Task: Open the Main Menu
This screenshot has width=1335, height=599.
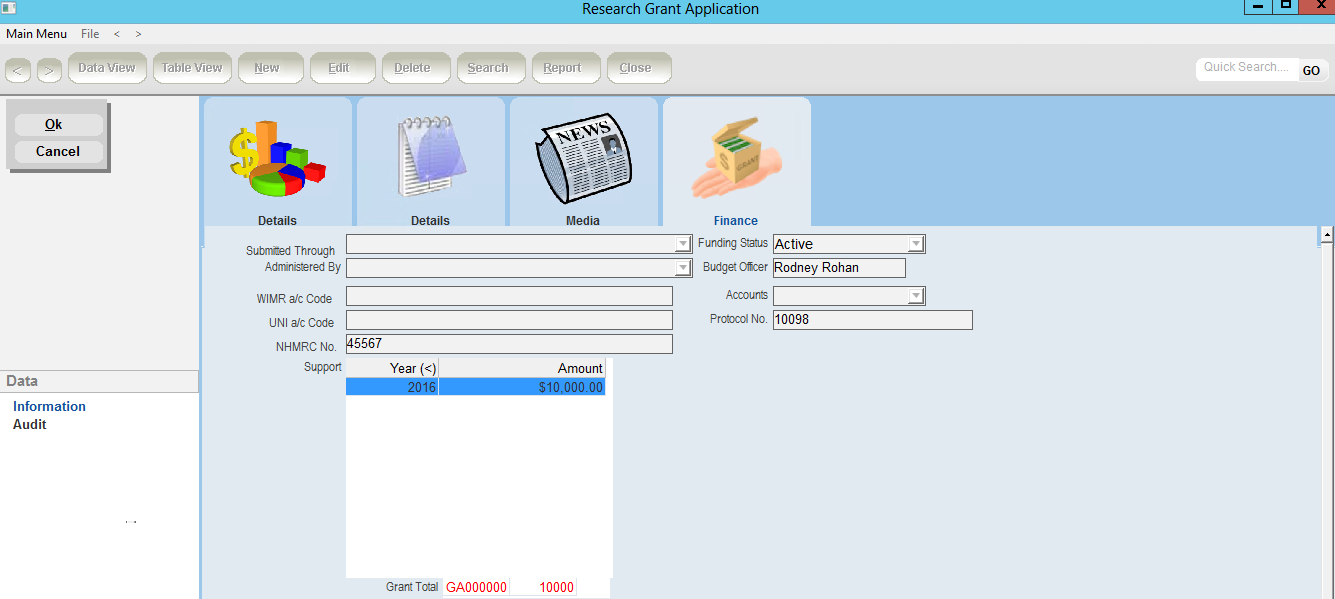Action: (x=36, y=34)
